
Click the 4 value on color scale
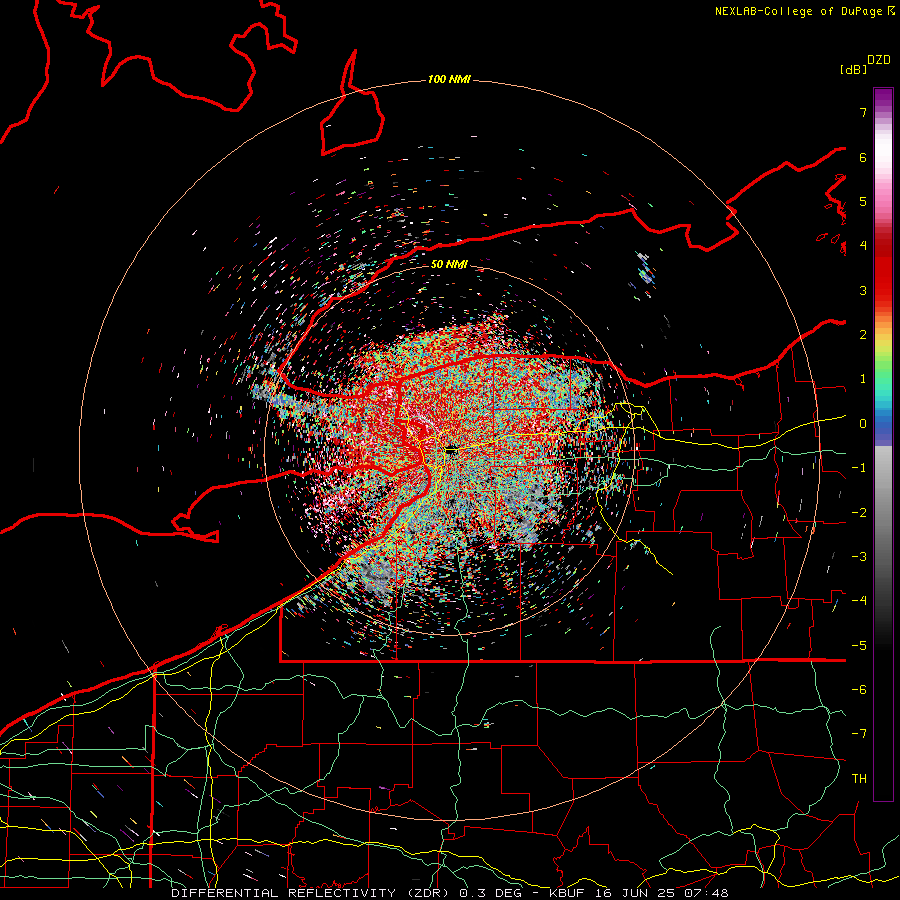[863, 246]
